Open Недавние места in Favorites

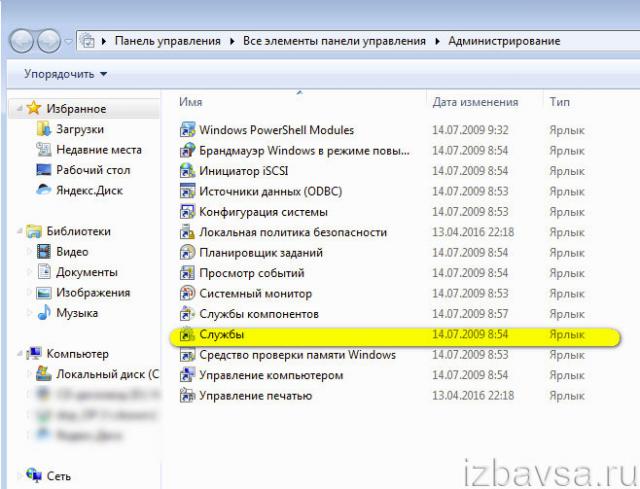pyautogui.click(x=99, y=150)
